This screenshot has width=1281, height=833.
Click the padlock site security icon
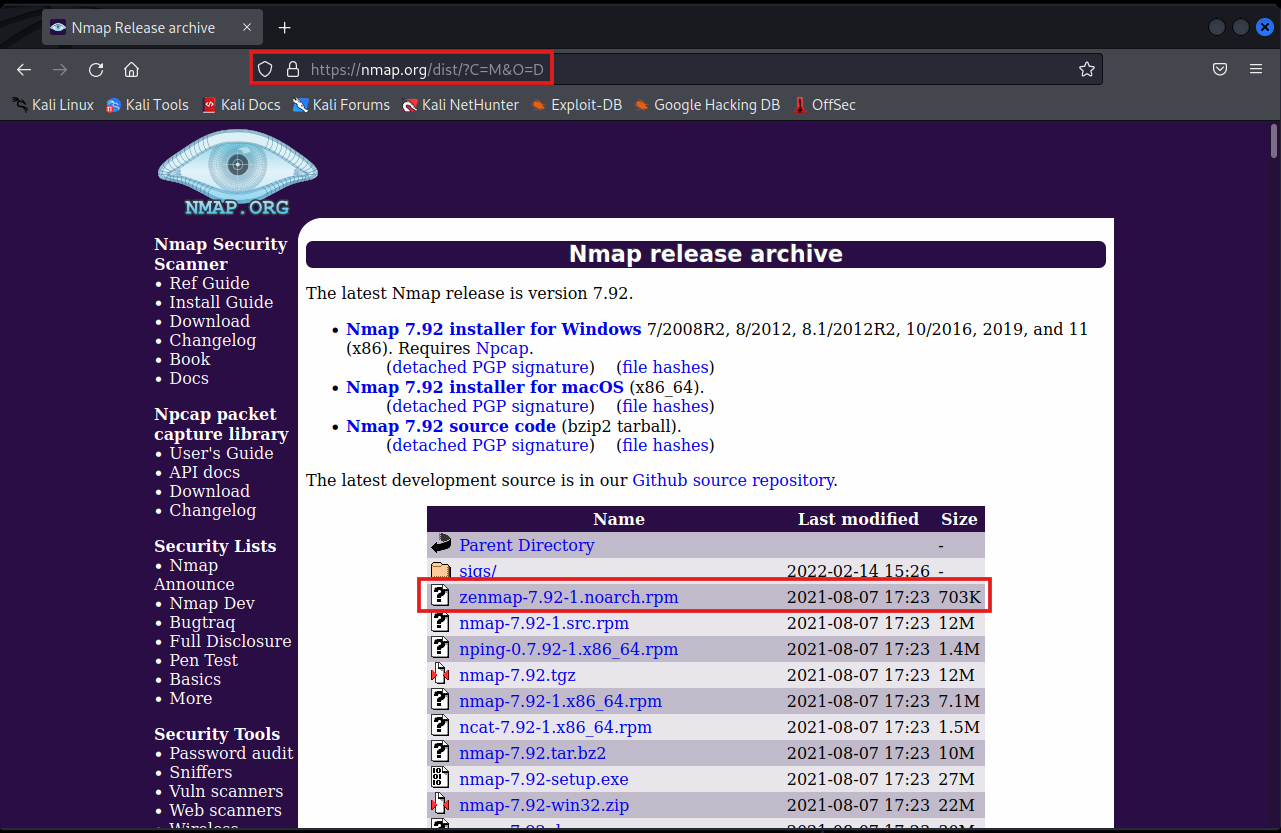292,69
